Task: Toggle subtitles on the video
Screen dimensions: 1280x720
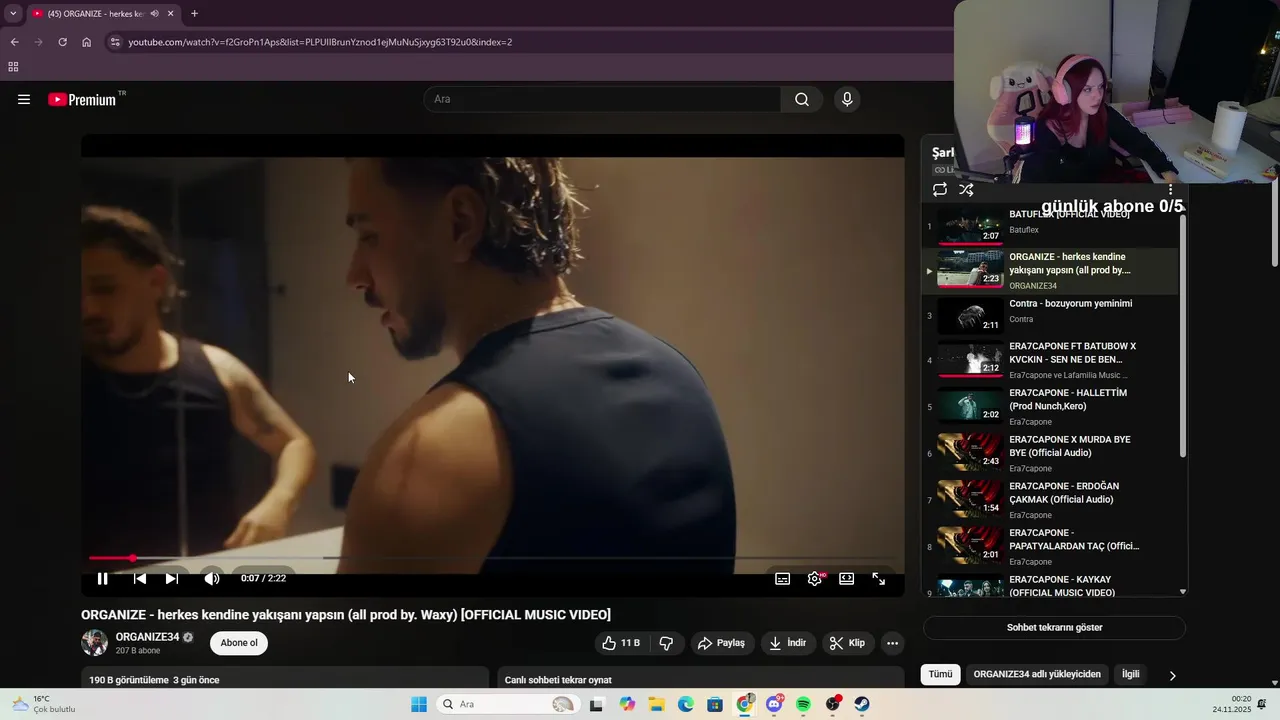Action: [783, 578]
